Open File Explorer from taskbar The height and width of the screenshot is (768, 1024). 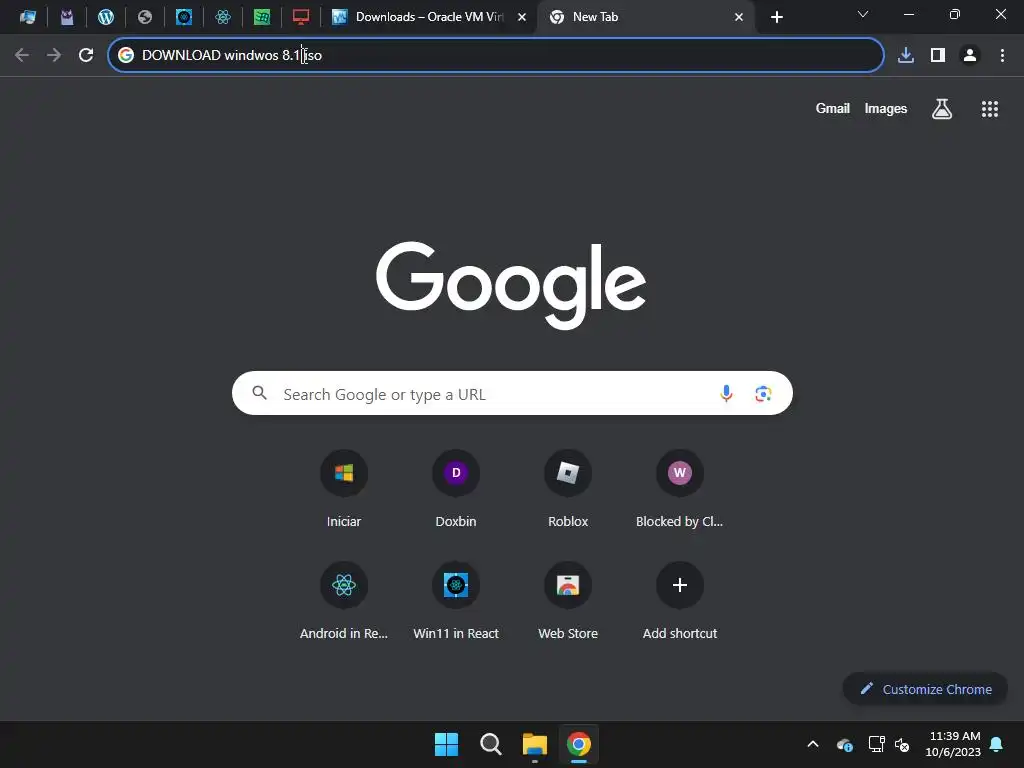534,744
